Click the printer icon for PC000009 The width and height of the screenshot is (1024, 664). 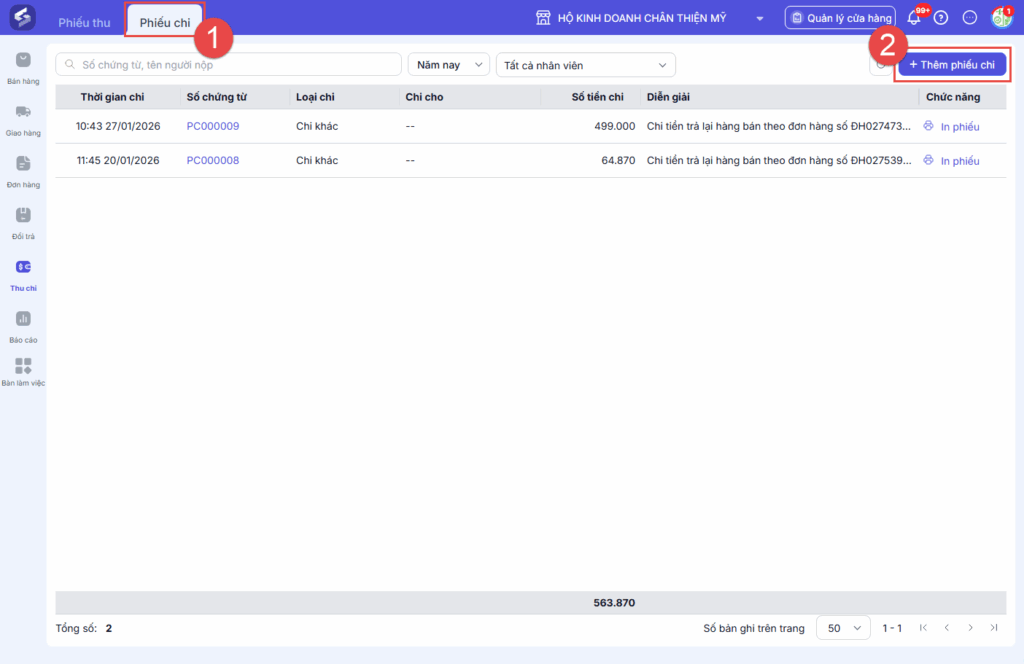[928, 125]
